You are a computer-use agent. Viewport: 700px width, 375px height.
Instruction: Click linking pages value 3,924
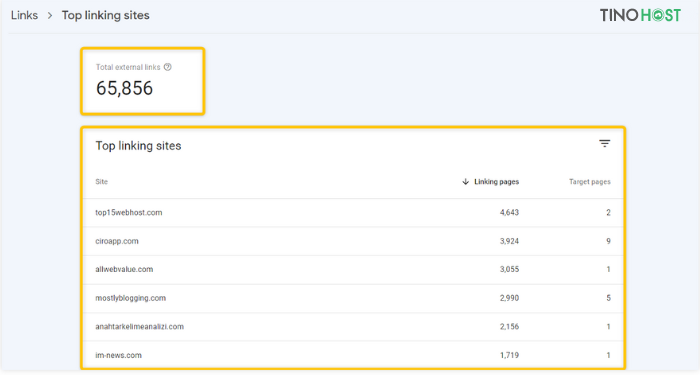[x=509, y=241]
